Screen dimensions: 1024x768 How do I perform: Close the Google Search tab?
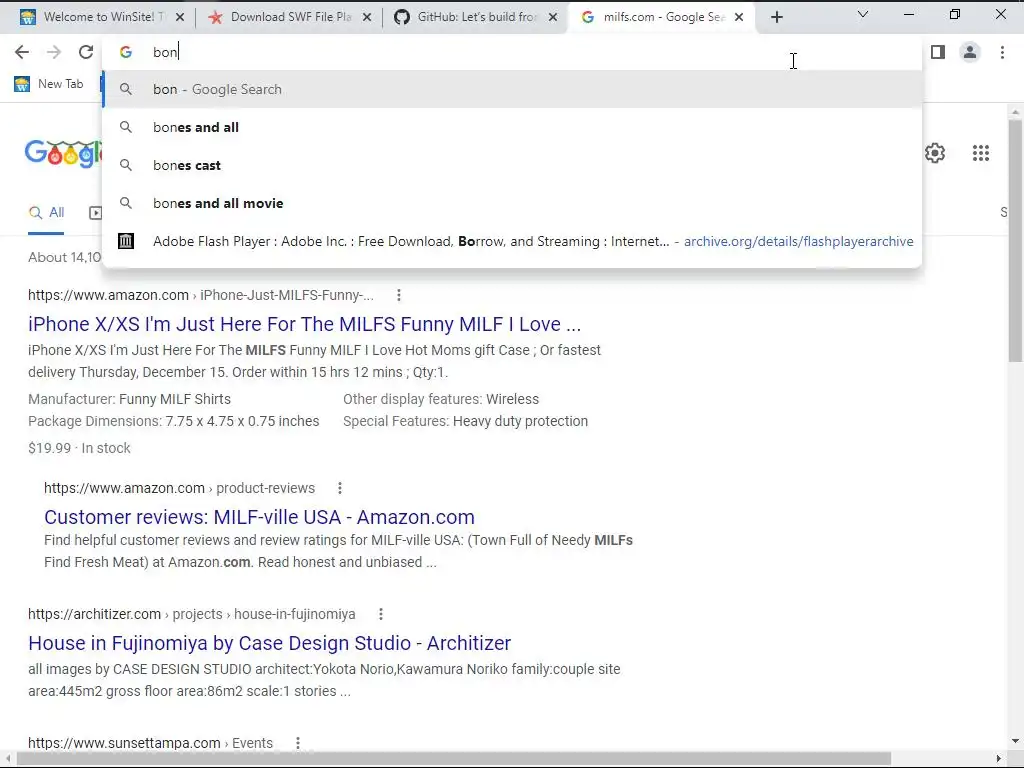(x=739, y=18)
